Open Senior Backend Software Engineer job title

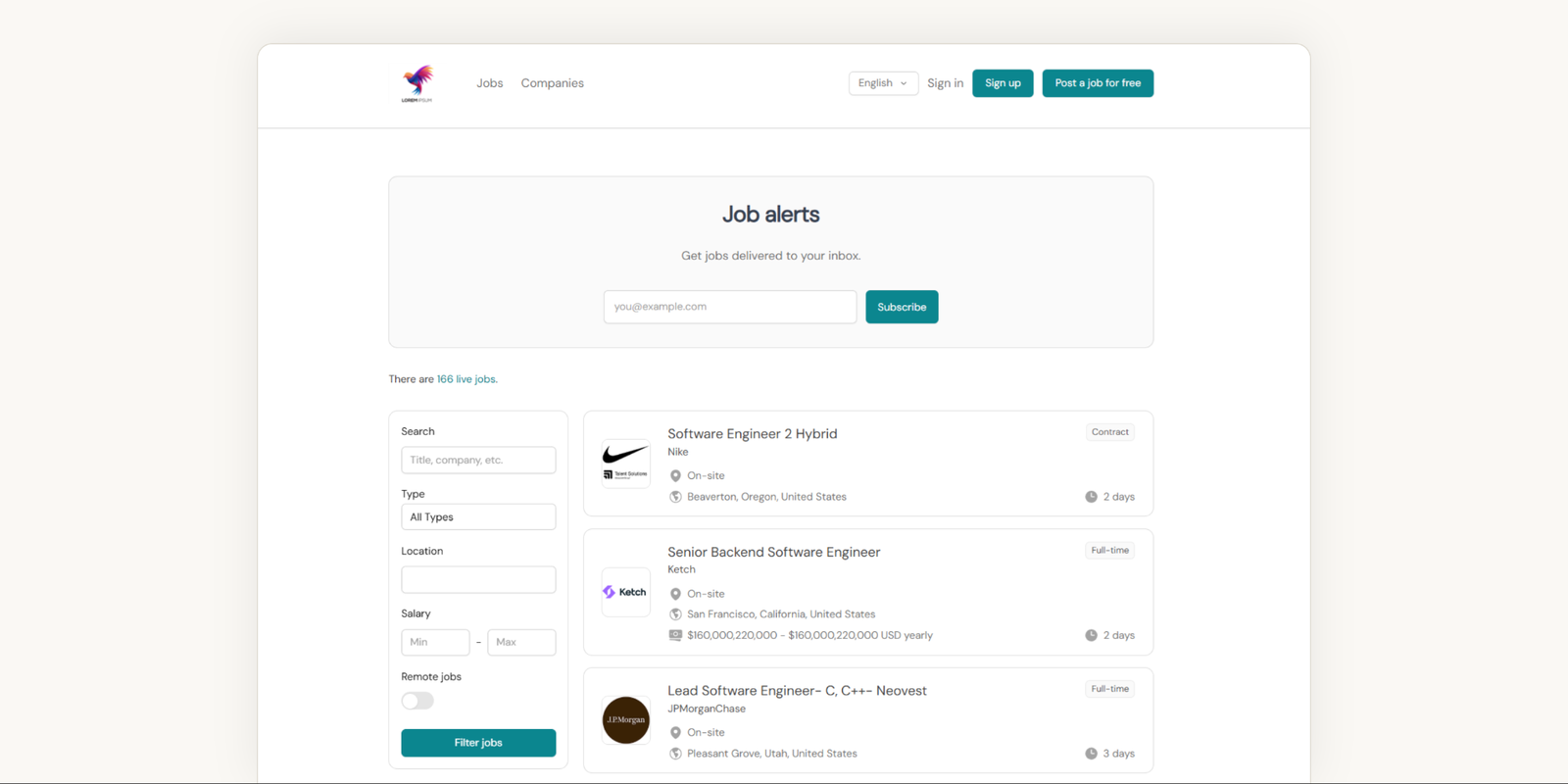(x=773, y=552)
